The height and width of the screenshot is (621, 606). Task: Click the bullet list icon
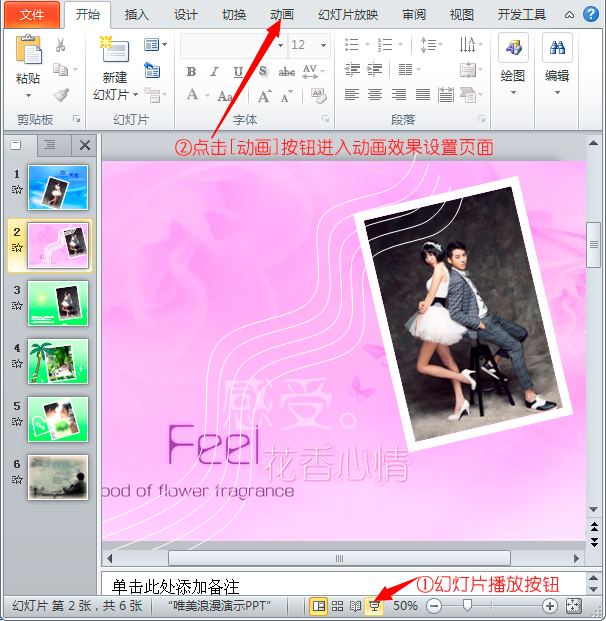(352, 44)
